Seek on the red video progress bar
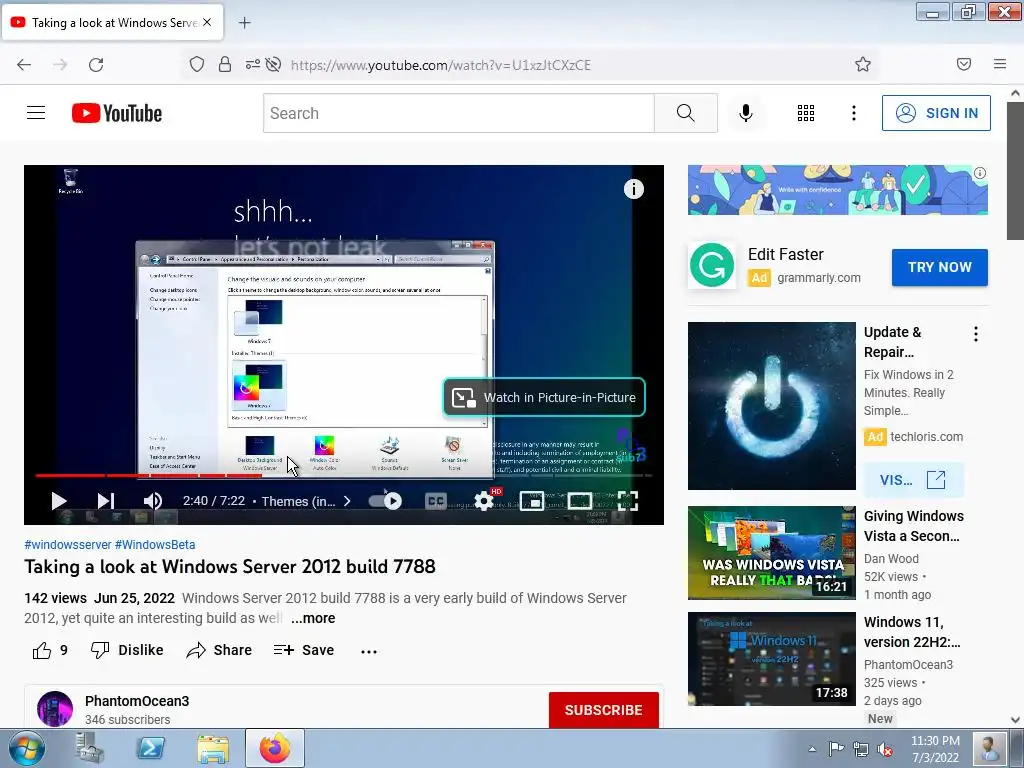Viewport: 1024px width, 768px height. tap(344, 475)
